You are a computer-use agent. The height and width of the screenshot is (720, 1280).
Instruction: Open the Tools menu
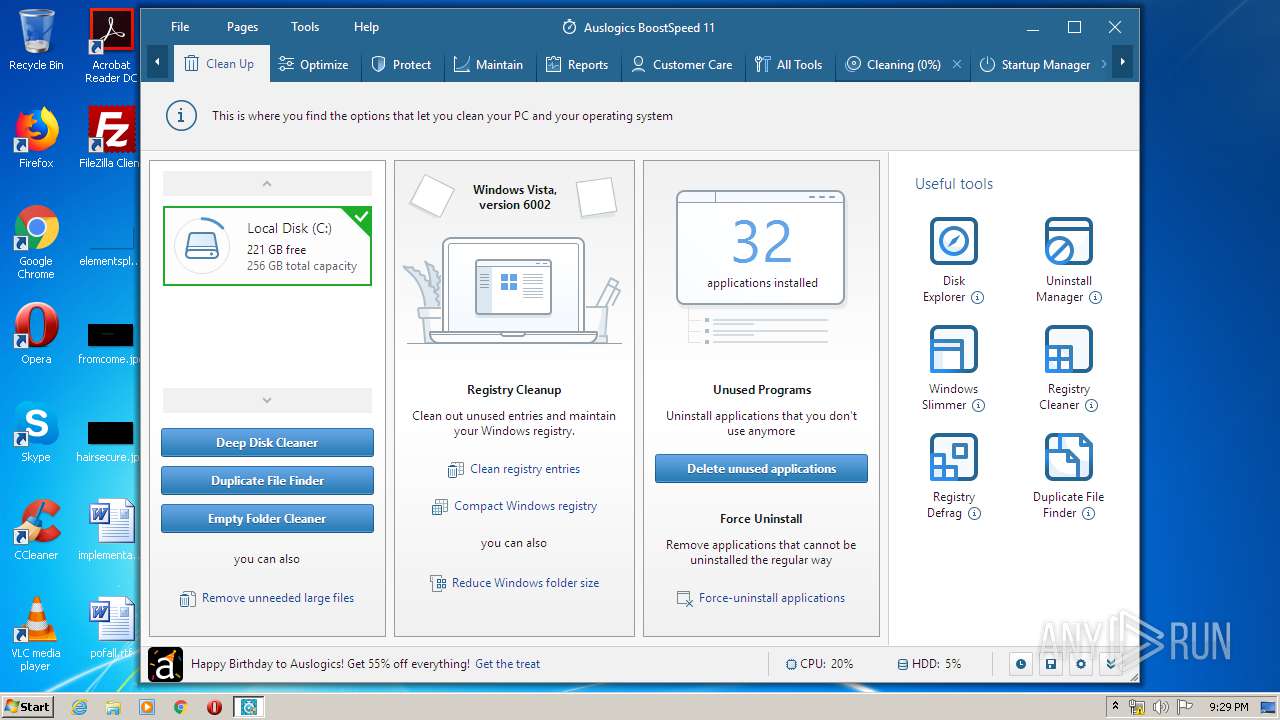point(305,27)
